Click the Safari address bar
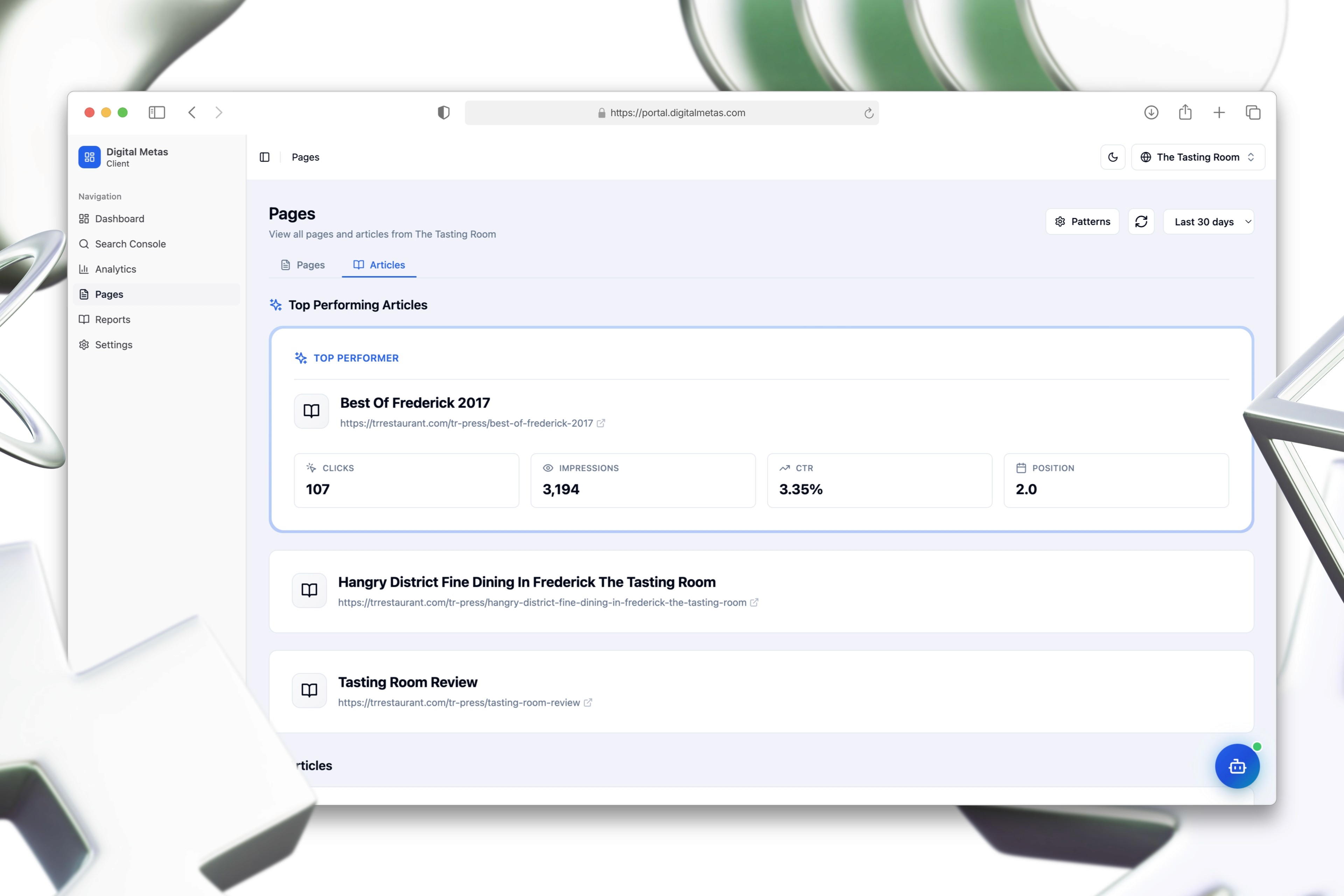Screen dimensions: 1344x896 coord(671,113)
